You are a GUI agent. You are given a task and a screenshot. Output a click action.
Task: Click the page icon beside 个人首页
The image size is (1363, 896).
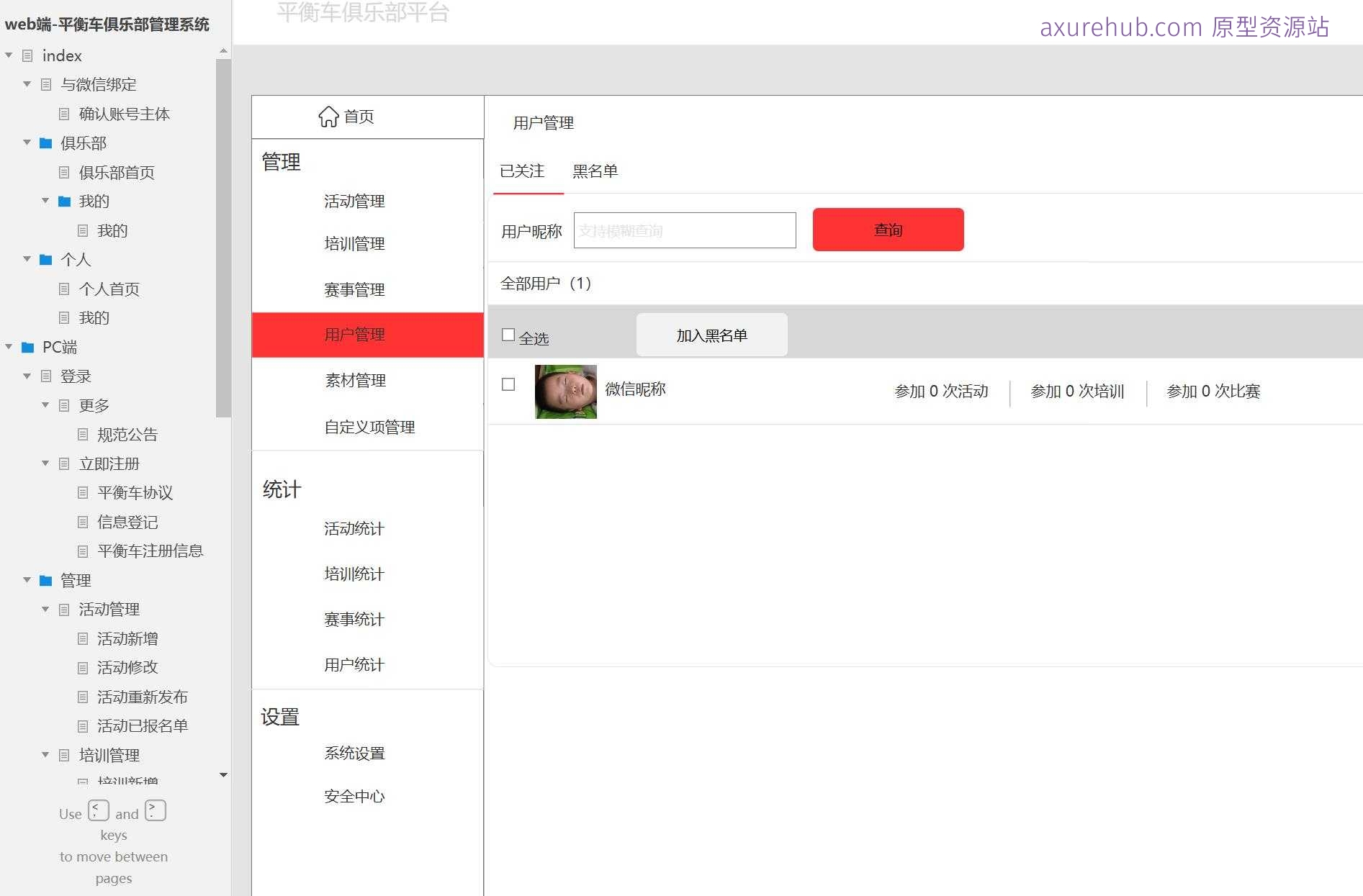click(x=64, y=289)
